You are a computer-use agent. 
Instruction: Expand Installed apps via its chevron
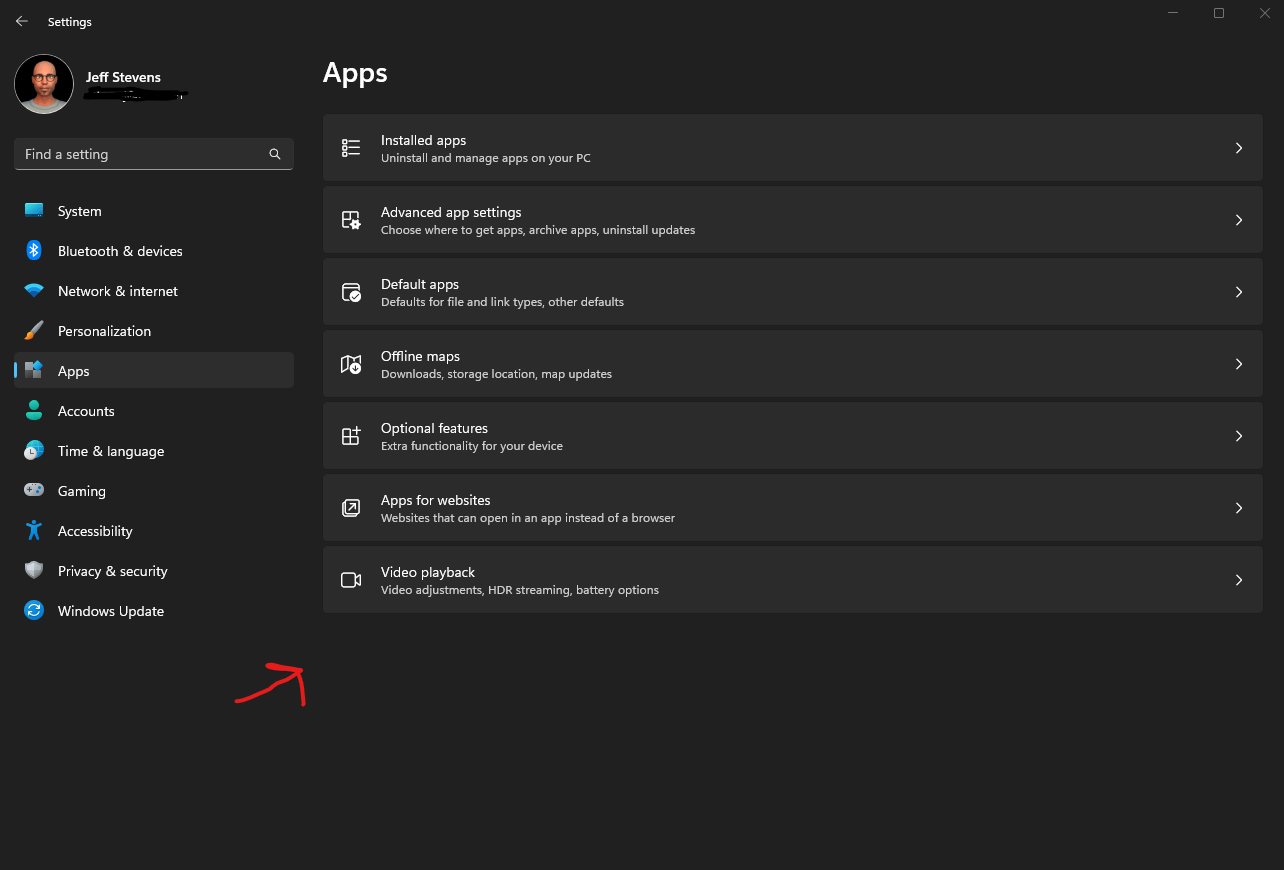click(1239, 148)
